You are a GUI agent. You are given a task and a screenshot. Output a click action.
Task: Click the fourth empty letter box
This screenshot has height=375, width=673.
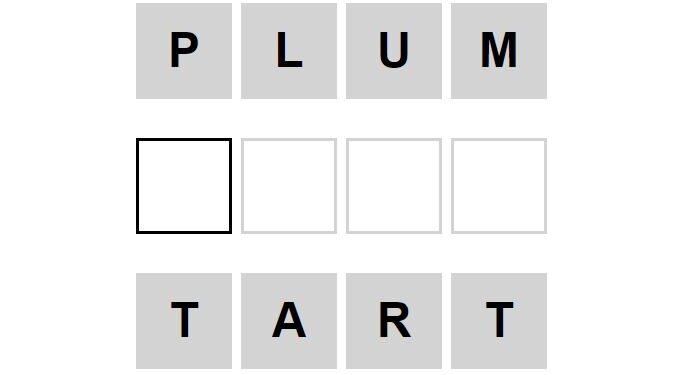point(499,186)
